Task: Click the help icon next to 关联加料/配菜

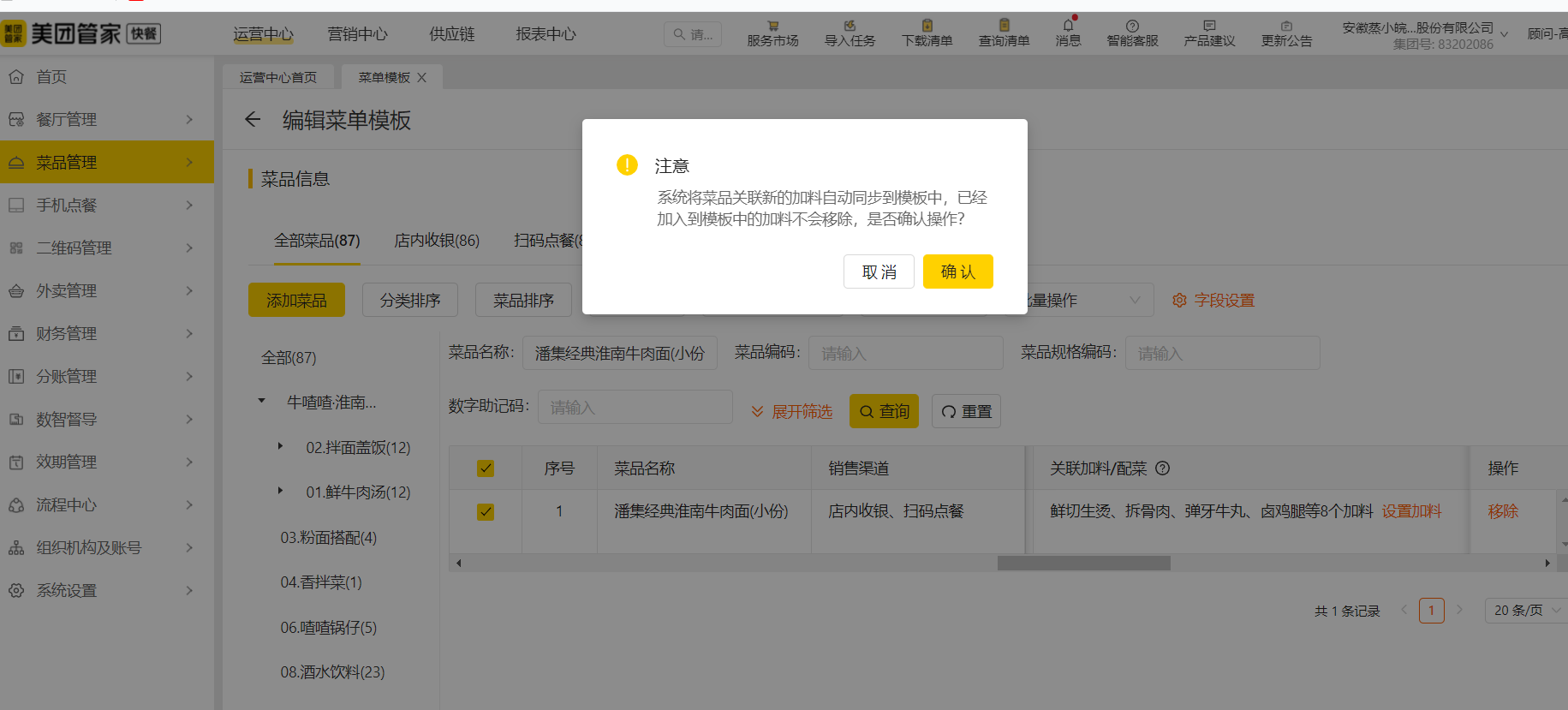Action: [1162, 468]
